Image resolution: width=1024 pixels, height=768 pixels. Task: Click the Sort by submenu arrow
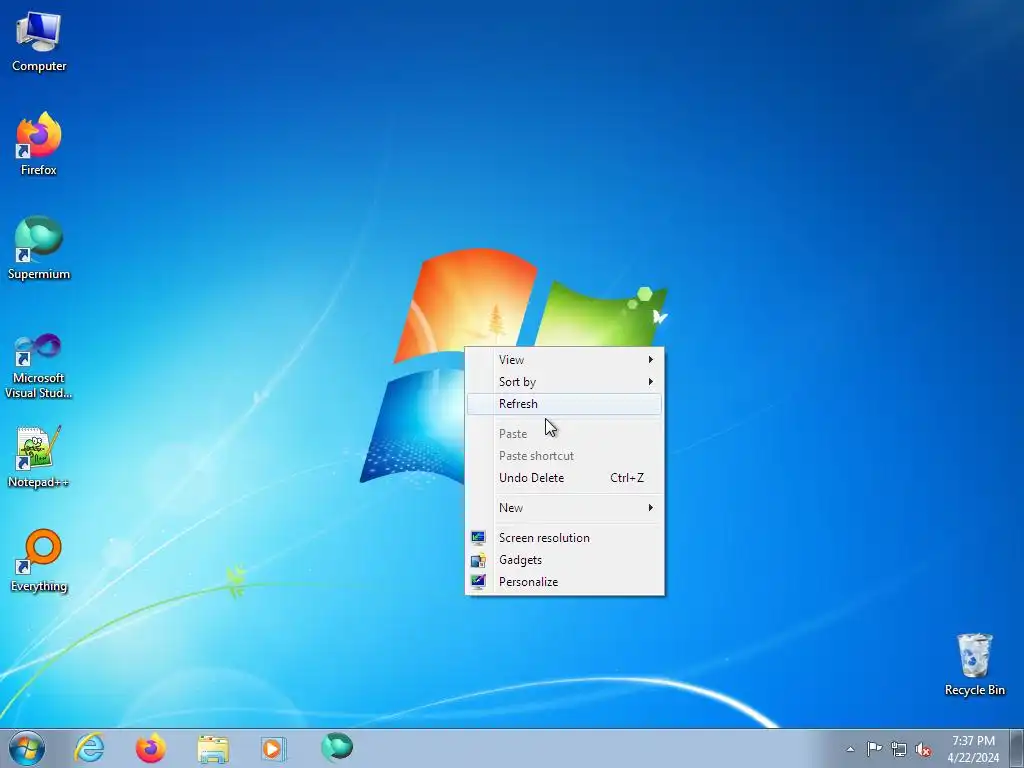coord(650,382)
